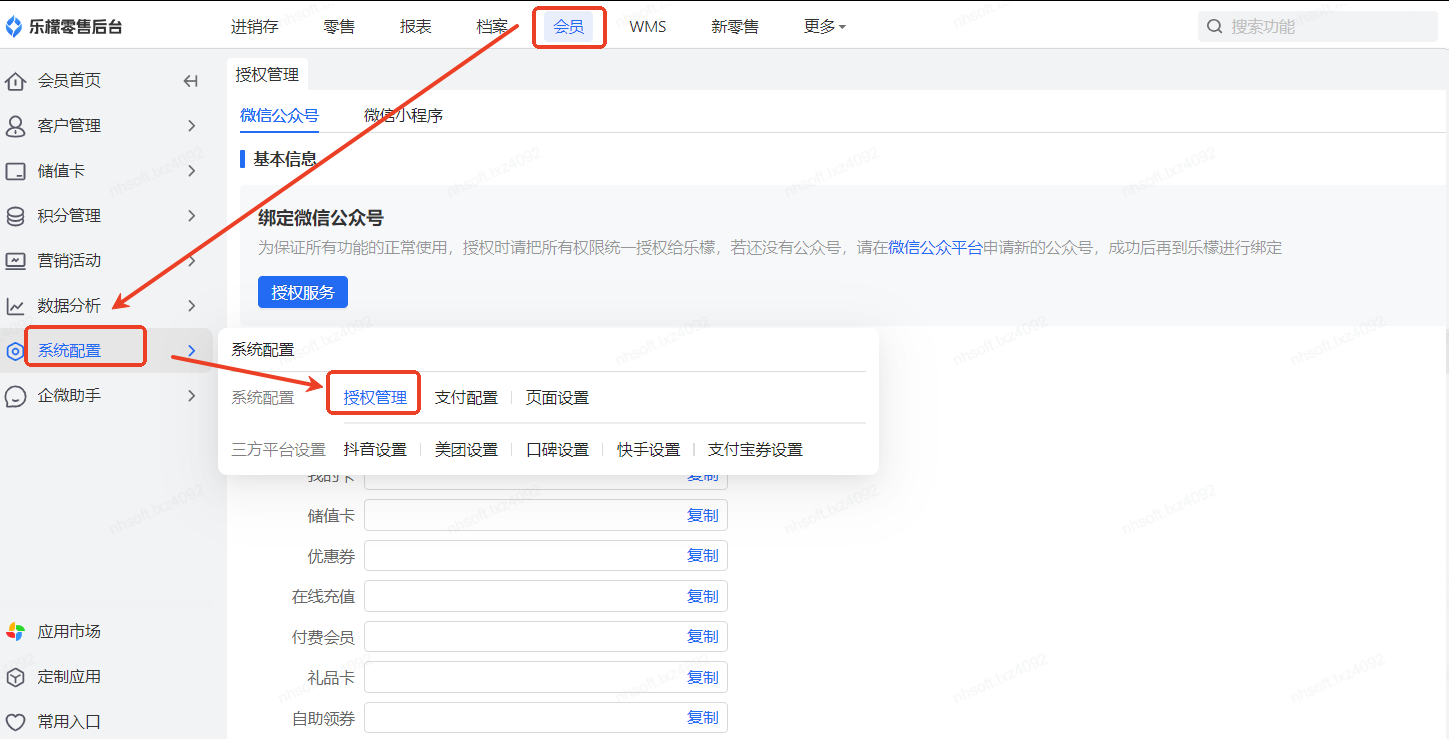The height and width of the screenshot is (739, 1449).
Task: Open the WMS top menu
Action: pyautogui.click(x=648, y=27)
